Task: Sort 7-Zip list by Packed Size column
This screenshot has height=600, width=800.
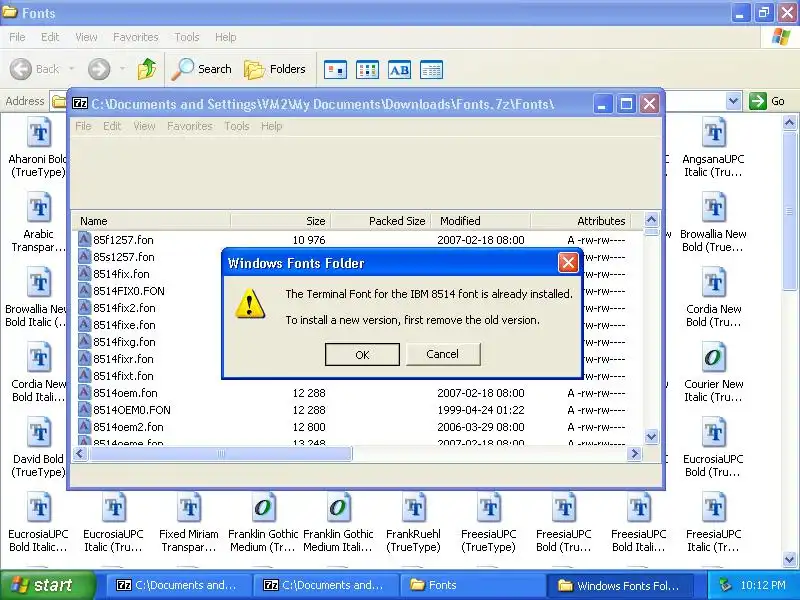Action: tap(382, 221)
